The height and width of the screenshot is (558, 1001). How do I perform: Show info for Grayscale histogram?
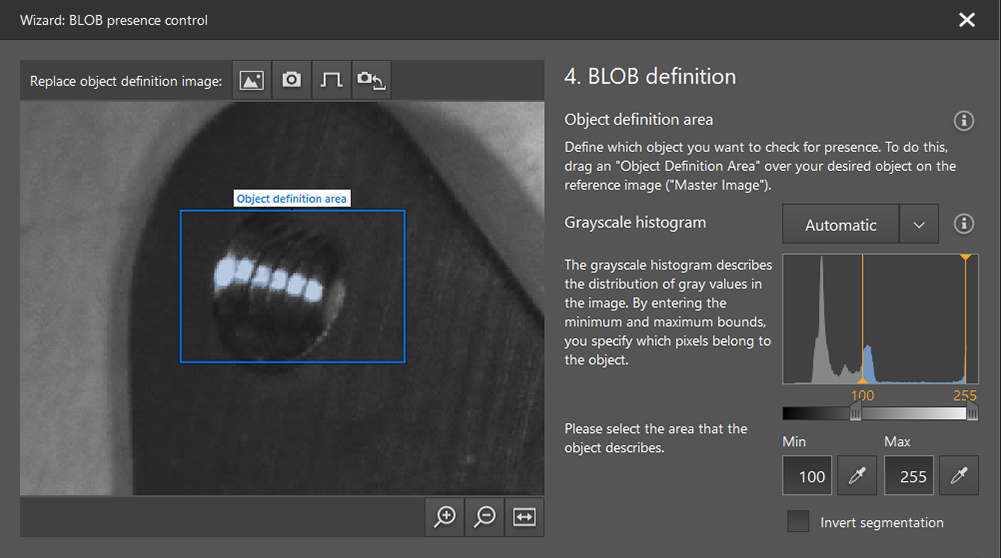coord(964,223)
